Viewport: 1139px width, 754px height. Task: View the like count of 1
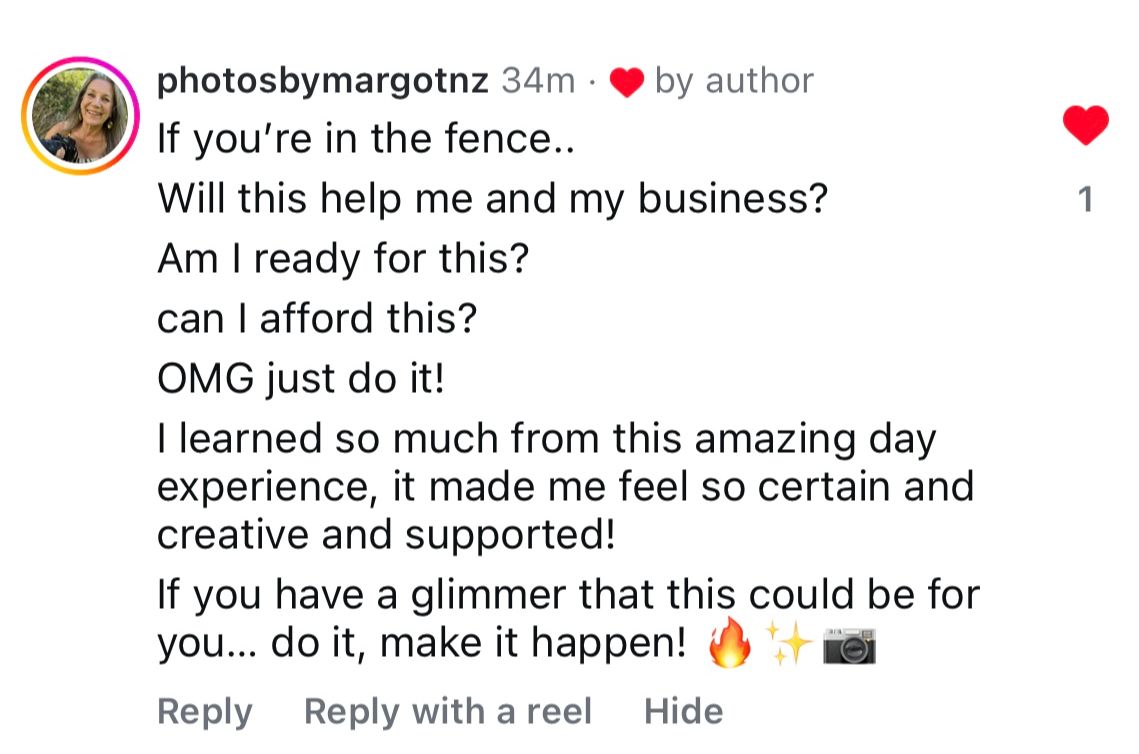pyautogui.click(x=1086, y=201)
